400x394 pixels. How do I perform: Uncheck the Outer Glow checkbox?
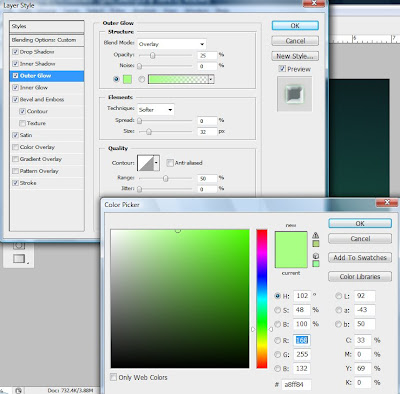click(15, 76)
